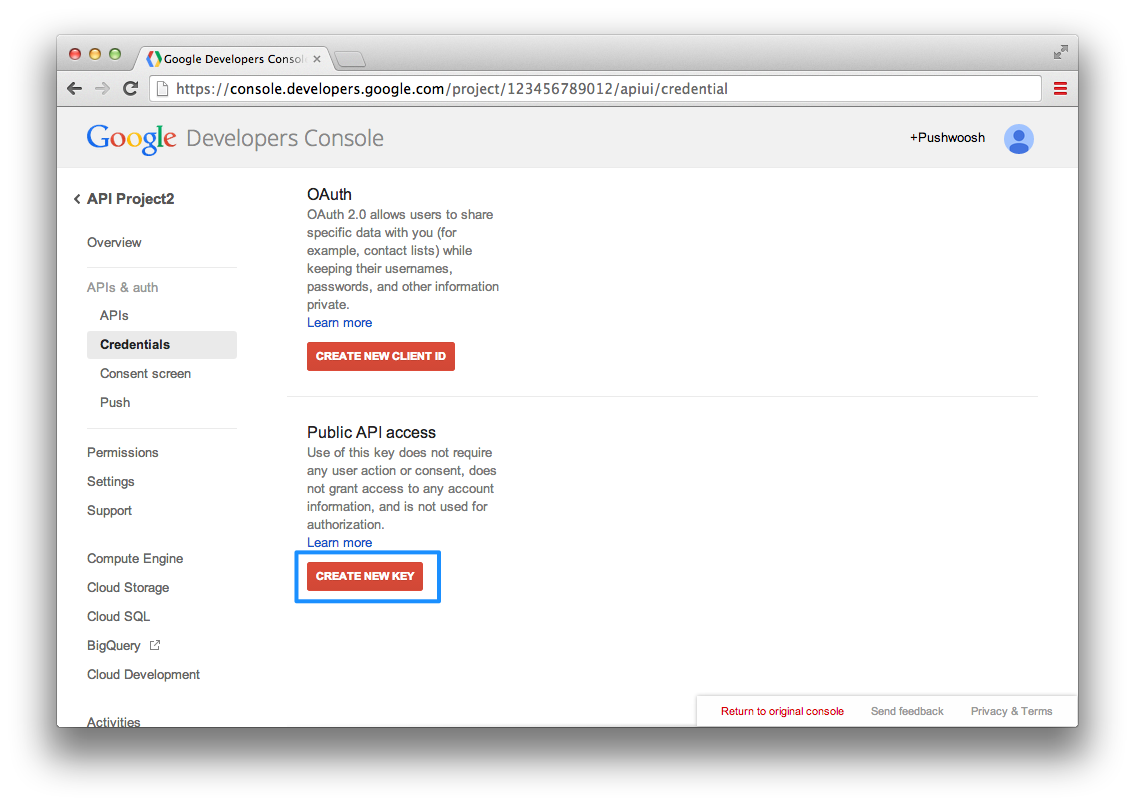Select the Google Developers Console browser tab
The image size is (1135, 806).
(234, 59)
